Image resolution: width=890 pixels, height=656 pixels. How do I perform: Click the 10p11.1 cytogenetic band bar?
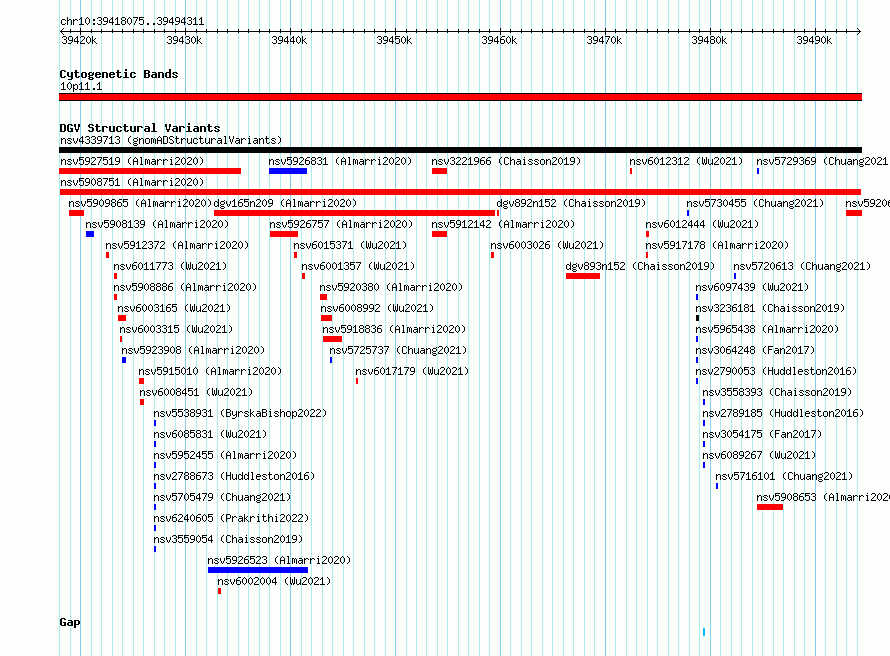pyautogui.click(x=460, y=97)
